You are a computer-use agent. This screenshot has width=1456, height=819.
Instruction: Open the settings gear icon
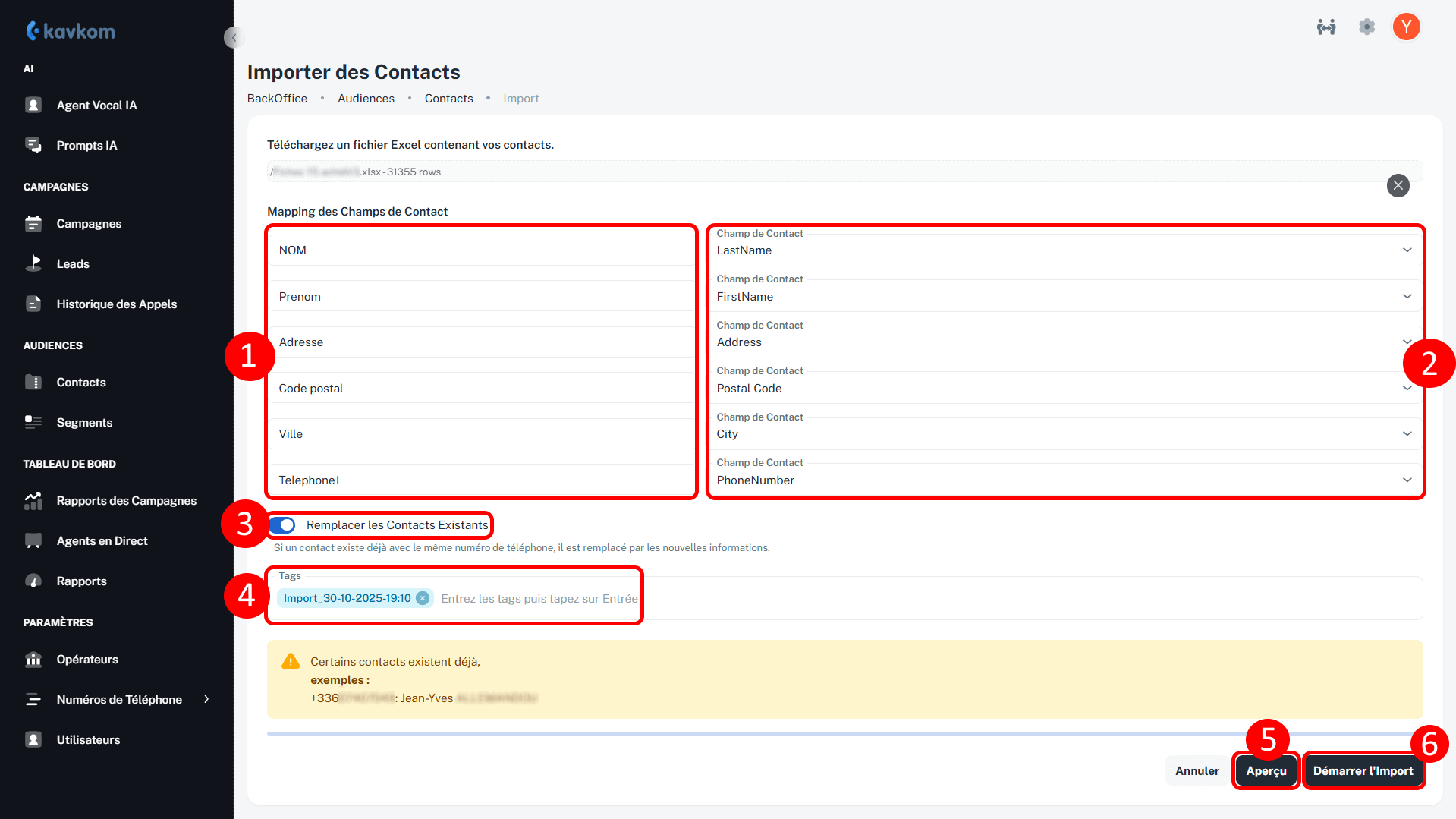click(1366, 27)
